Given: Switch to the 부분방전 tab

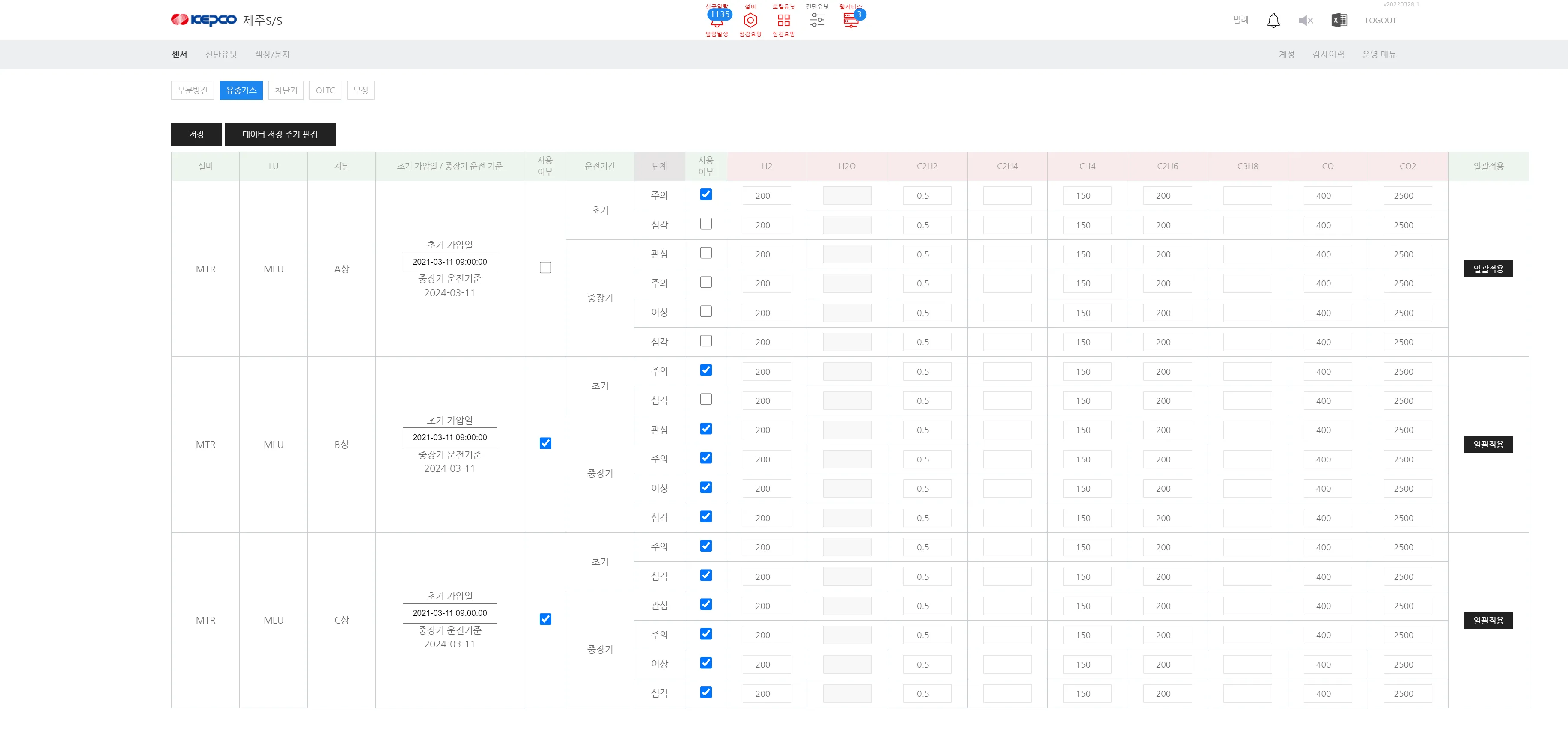Looking at the screenshot, I should (x=192, y=90).
